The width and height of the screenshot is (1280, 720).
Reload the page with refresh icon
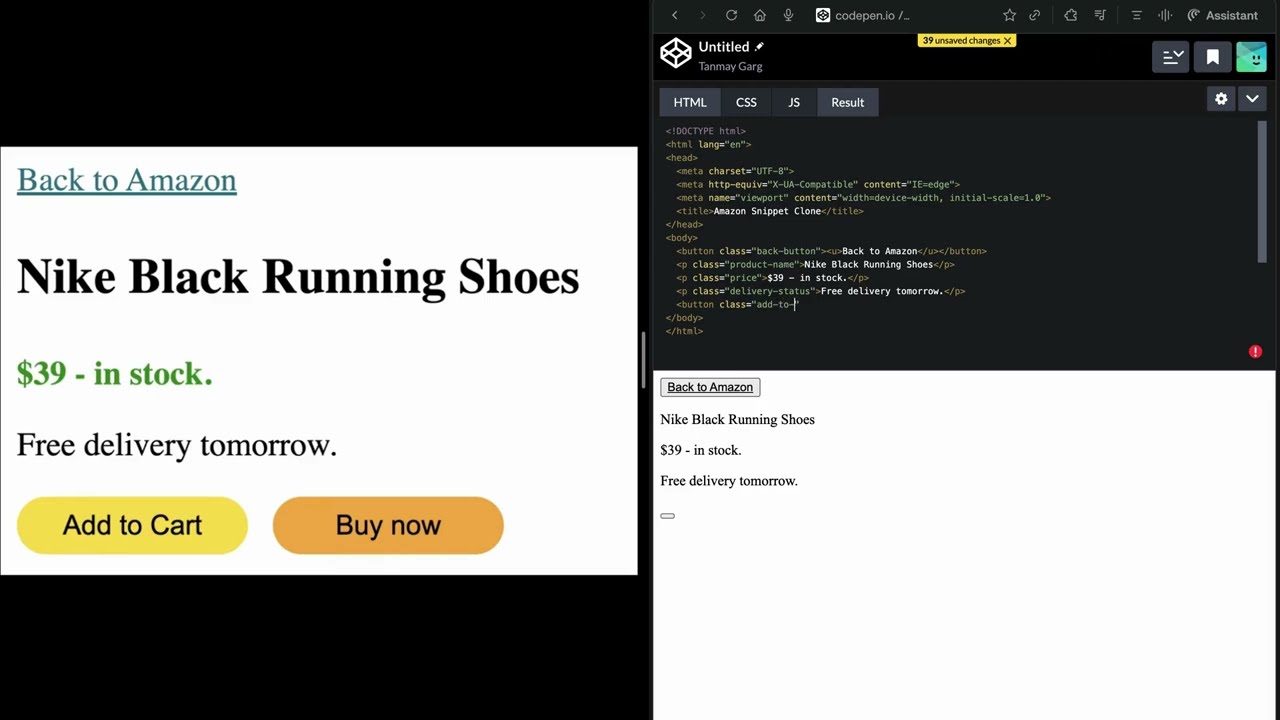coord(731,15)
